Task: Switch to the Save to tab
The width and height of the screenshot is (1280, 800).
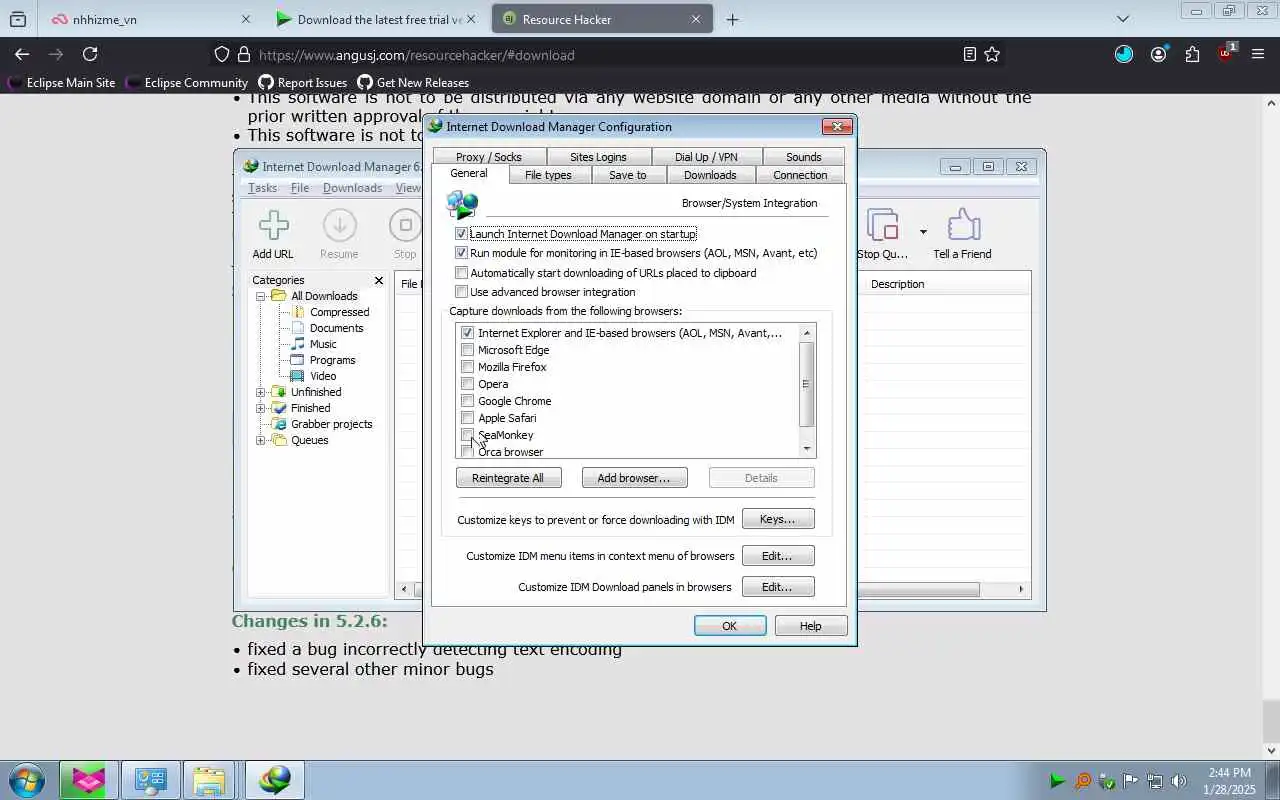Action: 628,175
